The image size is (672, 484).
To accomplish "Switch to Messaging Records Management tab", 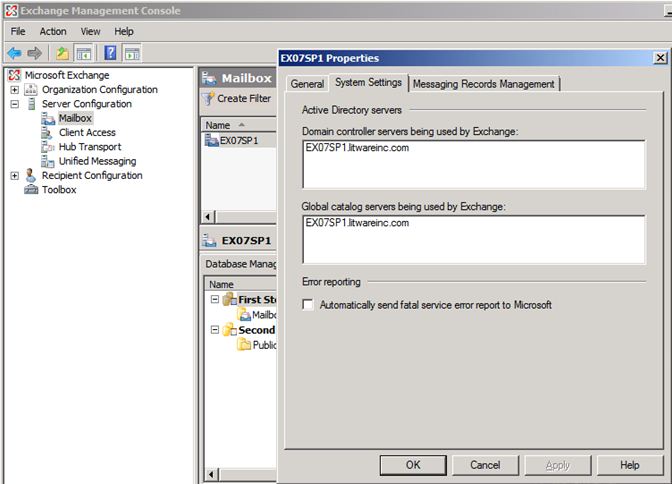I will click(x=484, y=84).
